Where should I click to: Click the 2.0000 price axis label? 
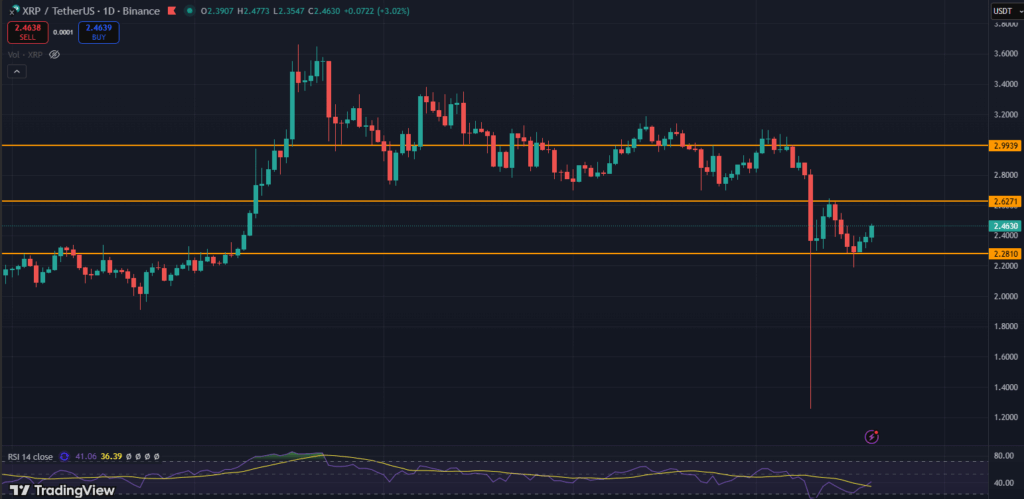click(1005, 296)
